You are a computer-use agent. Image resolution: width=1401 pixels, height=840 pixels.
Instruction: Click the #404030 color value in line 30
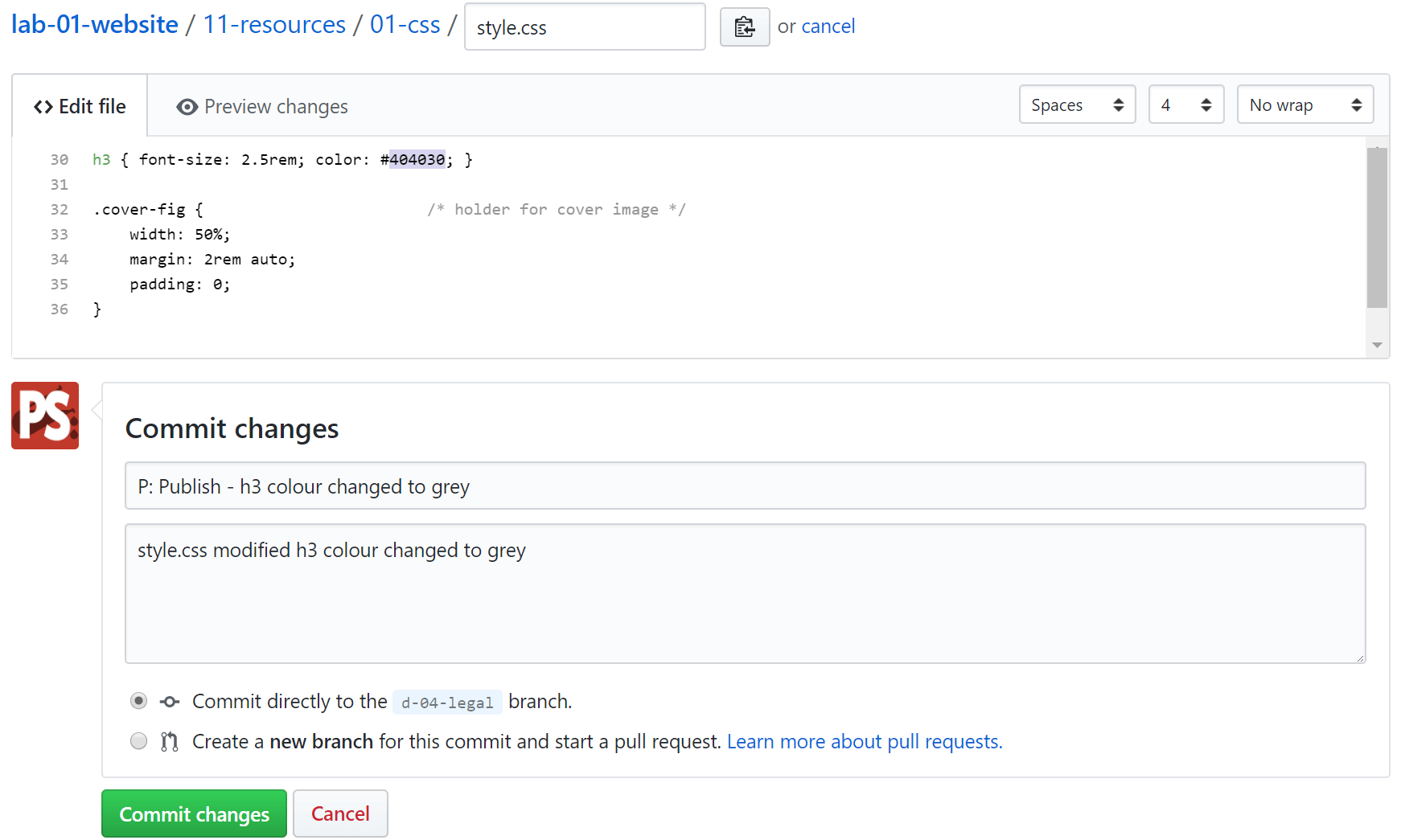click(x=413, y=159)
